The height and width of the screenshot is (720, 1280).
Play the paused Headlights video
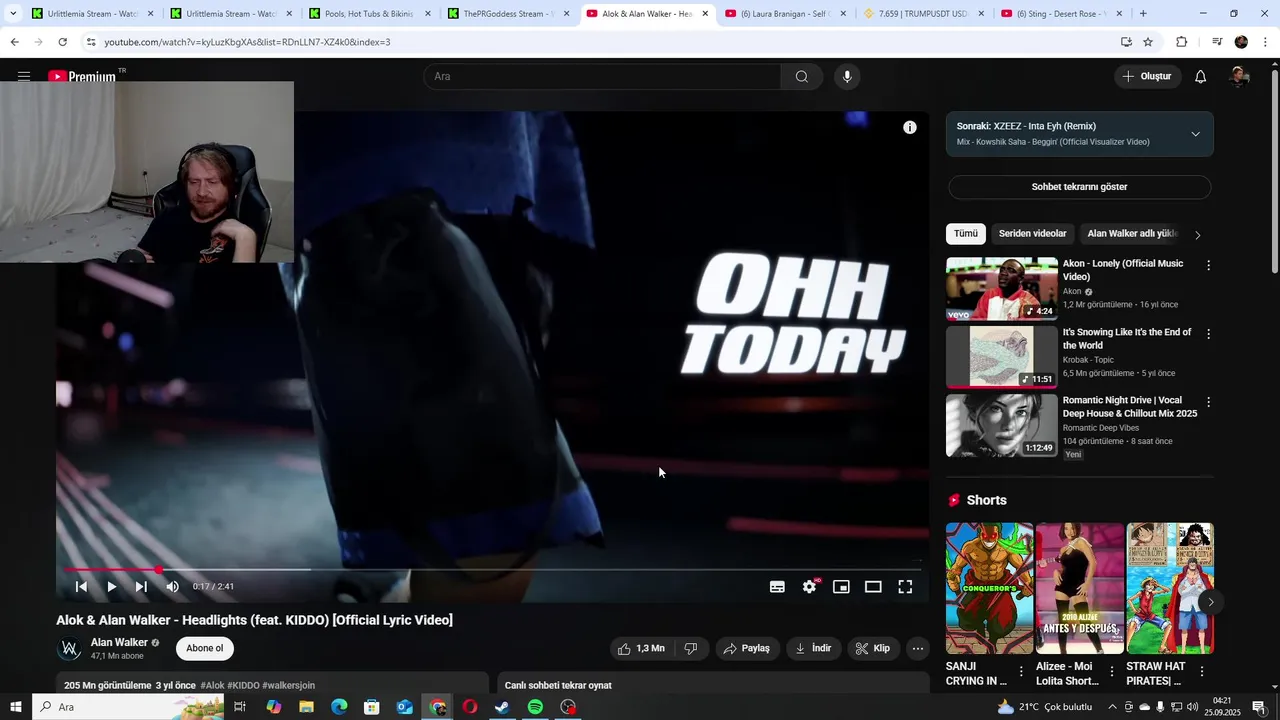pos(111,587)
